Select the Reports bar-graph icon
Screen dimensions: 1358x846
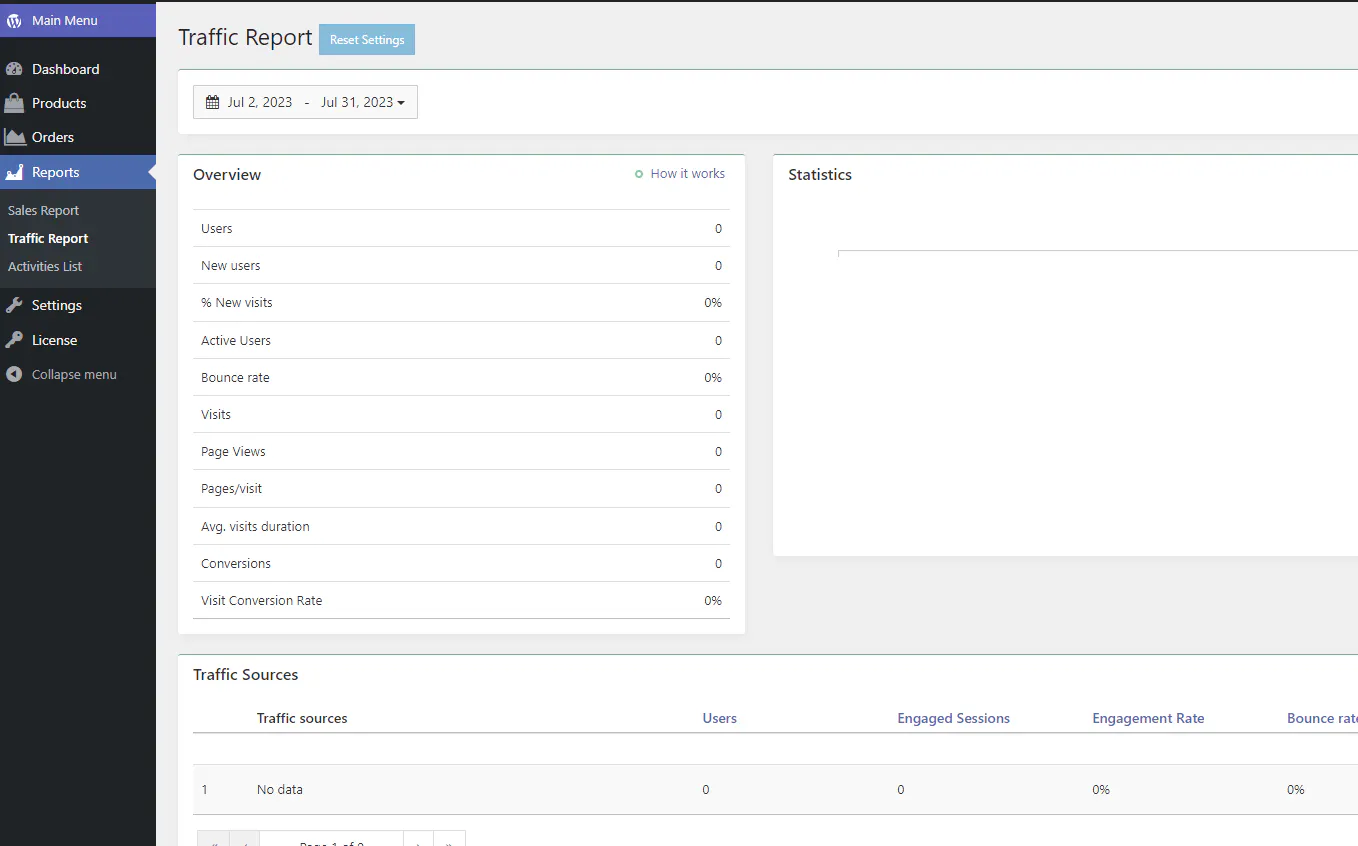[16, 171]
